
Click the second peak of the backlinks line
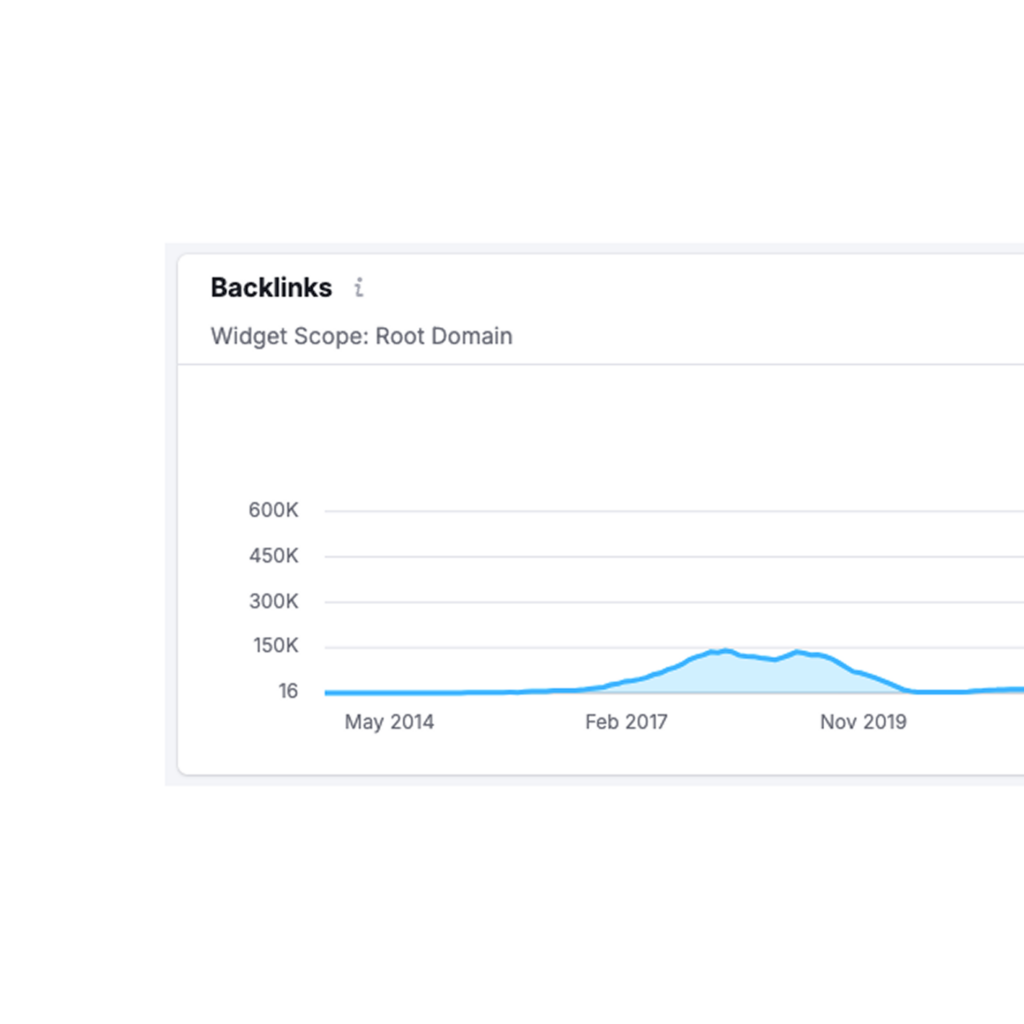pyautogui.click(x=797, y=651)
